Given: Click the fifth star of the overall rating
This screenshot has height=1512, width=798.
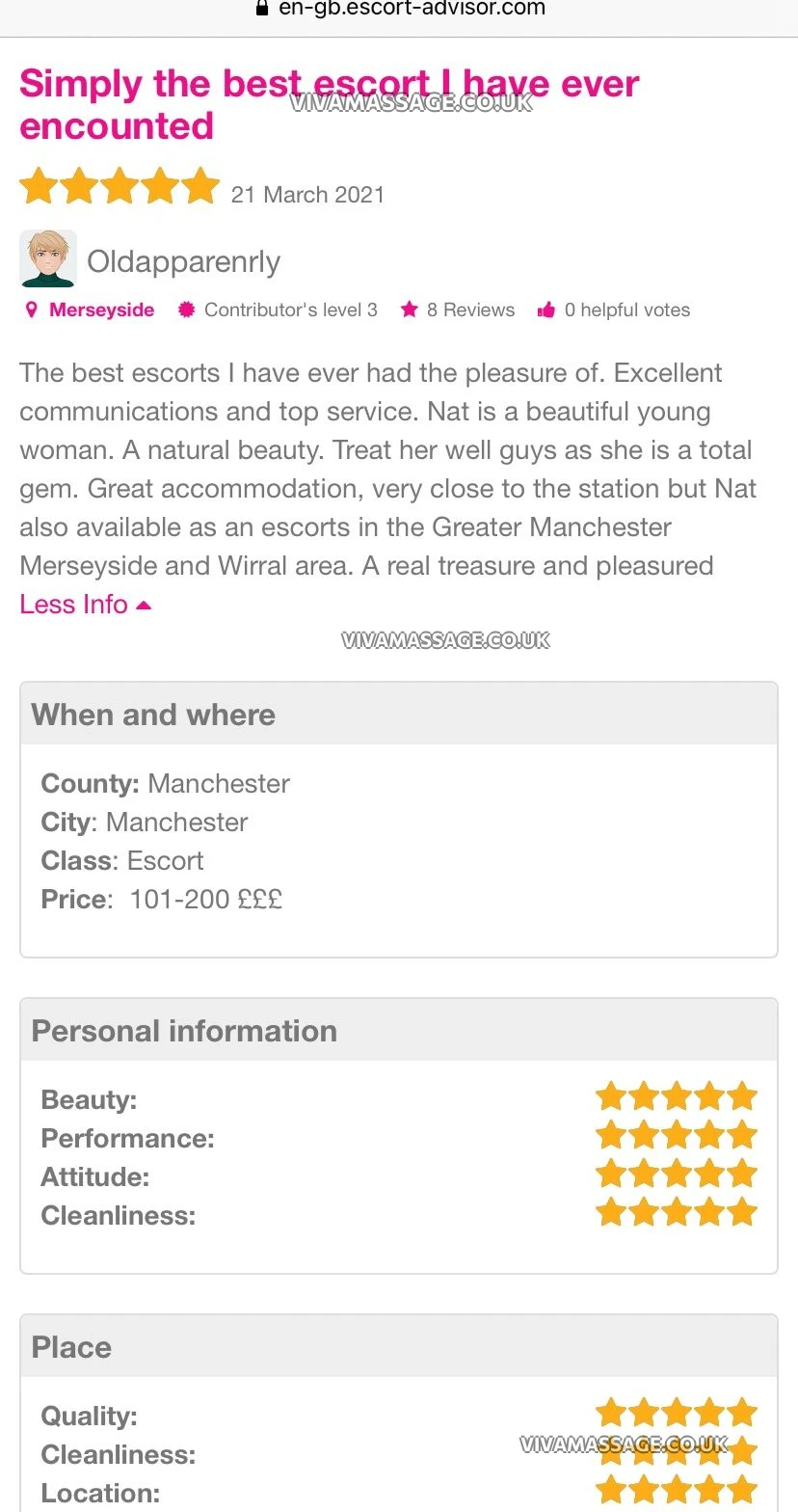Looking at the screenshot, I should point(200,186).
